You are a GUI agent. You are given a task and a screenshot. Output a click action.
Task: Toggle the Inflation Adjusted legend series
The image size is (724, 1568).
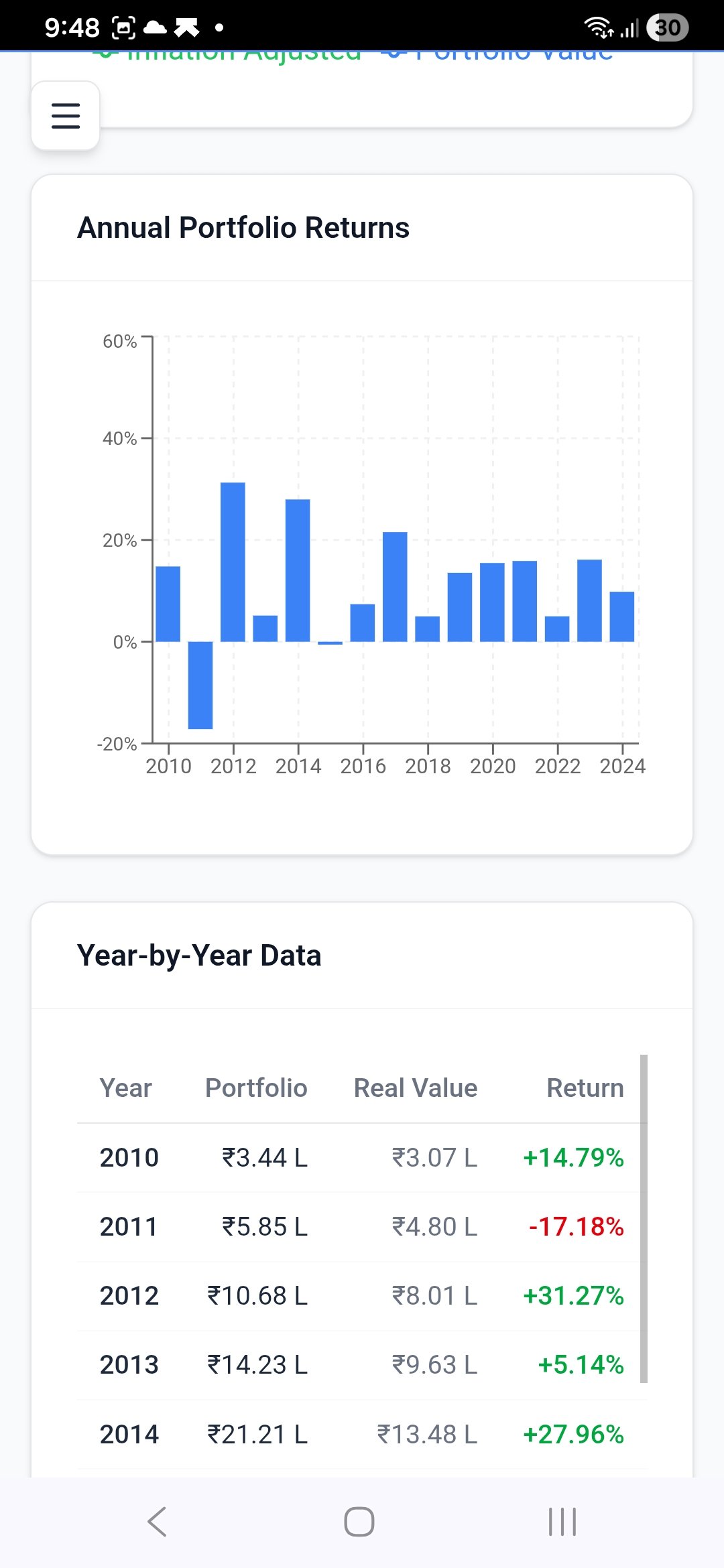click(228, 54)
